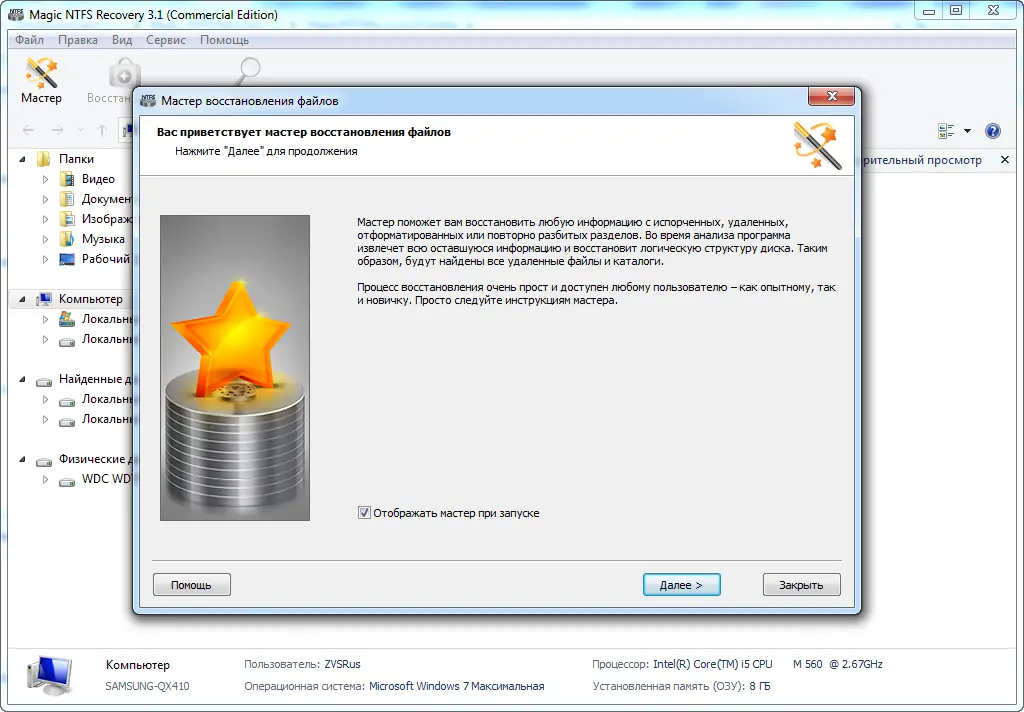Image resolution: width=1024 pixels, height=712 pixels.
Task: Select the Компьютер icon in tree
Action: 44,299
